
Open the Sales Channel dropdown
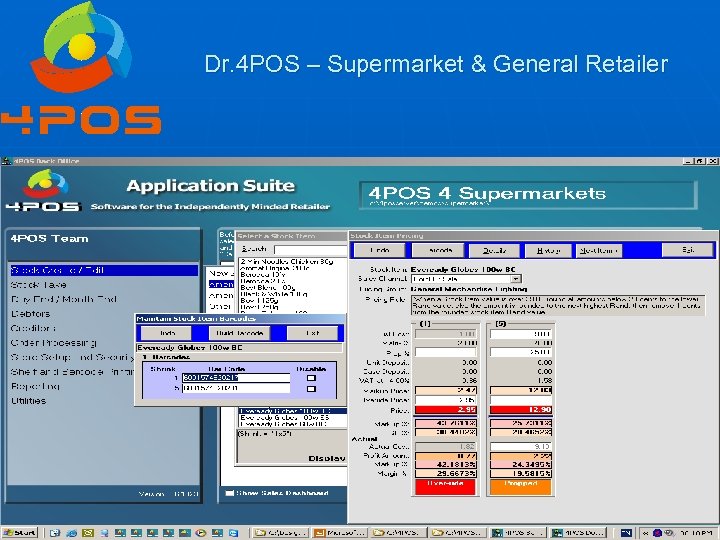[516, 279]
